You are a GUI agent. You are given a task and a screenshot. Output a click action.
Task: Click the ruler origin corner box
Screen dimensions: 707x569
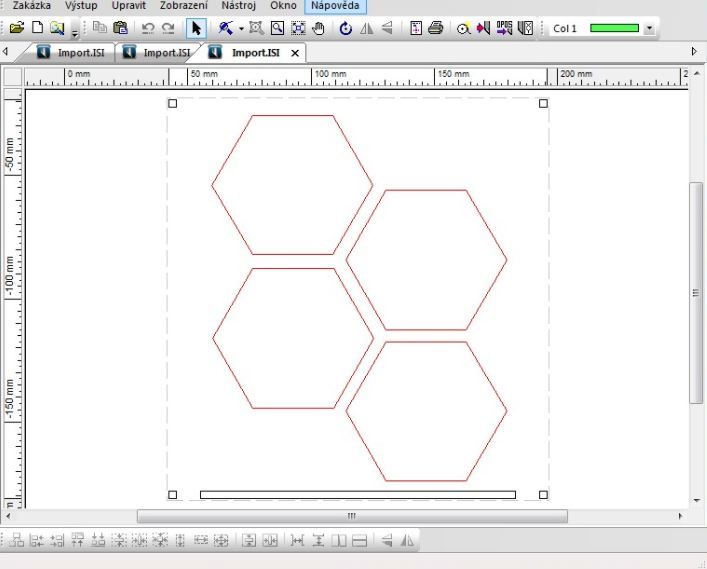[13, 77]
